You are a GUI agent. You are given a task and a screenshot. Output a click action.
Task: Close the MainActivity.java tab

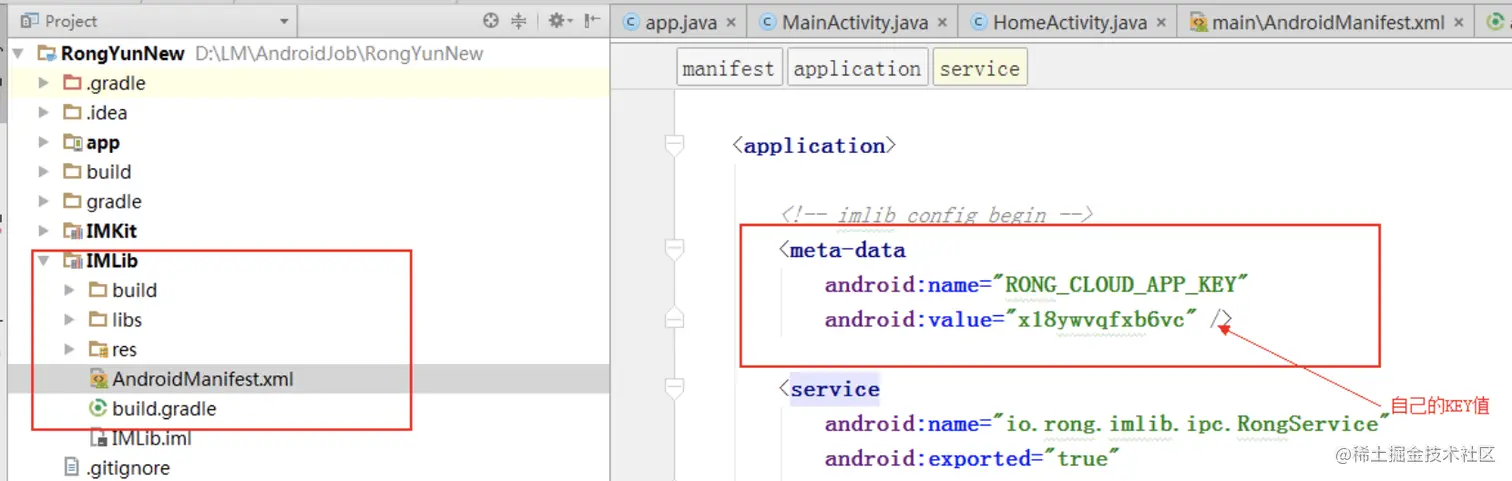(943, 22)
